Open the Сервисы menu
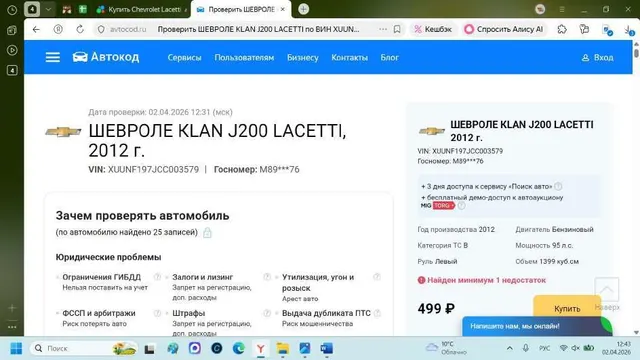640x360 pixels. coord(184,58)
